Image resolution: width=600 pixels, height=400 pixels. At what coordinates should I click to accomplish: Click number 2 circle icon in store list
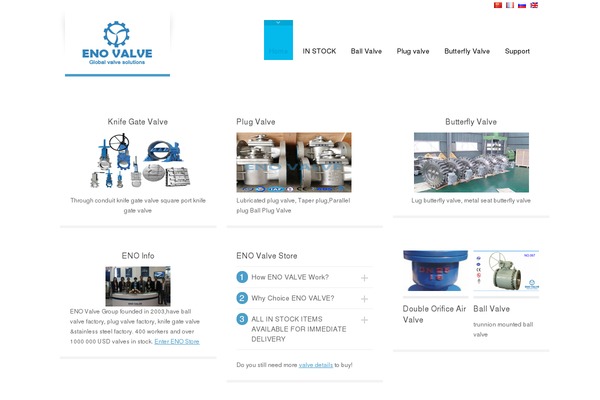[242, 298]
